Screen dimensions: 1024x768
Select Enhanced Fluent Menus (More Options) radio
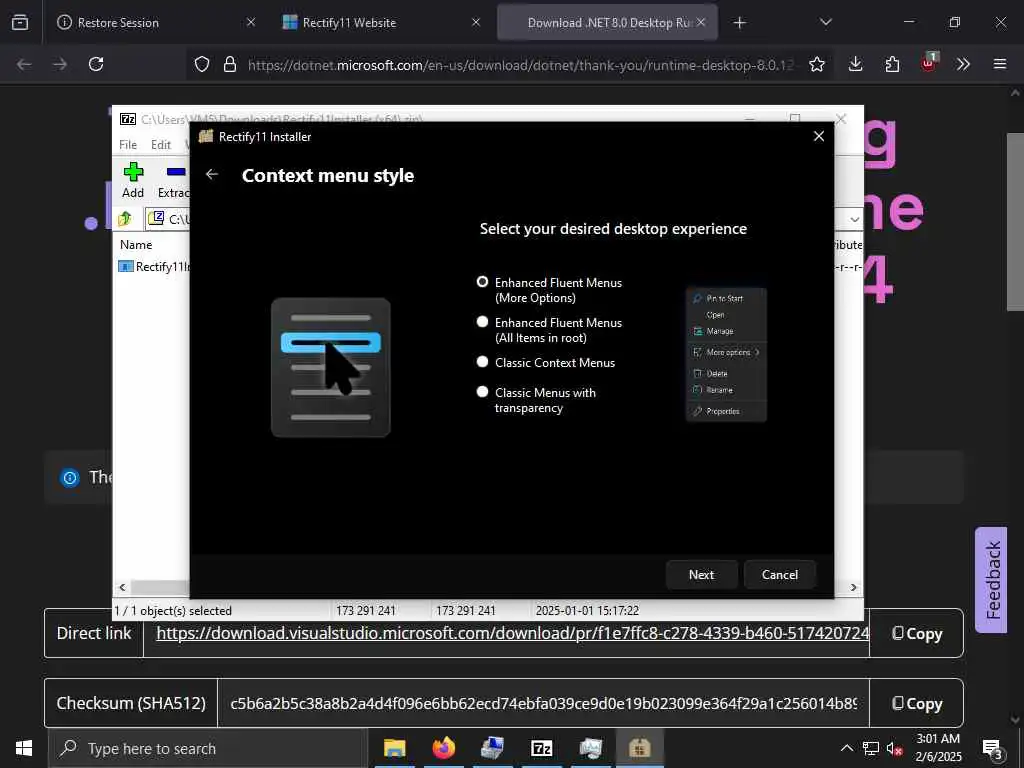[483, 282]
